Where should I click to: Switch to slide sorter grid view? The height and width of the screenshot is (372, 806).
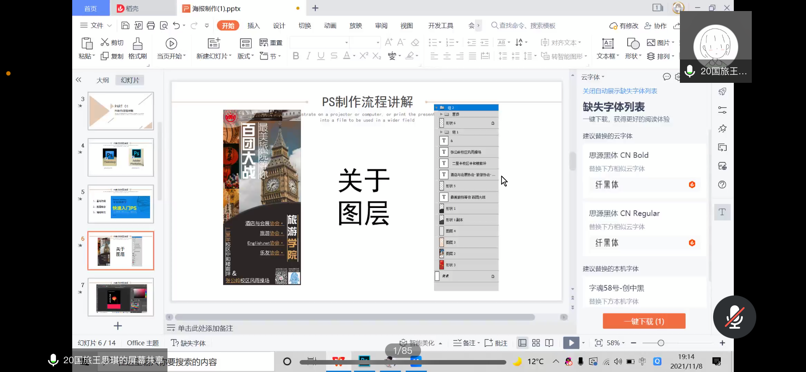[x=536, y=343]
